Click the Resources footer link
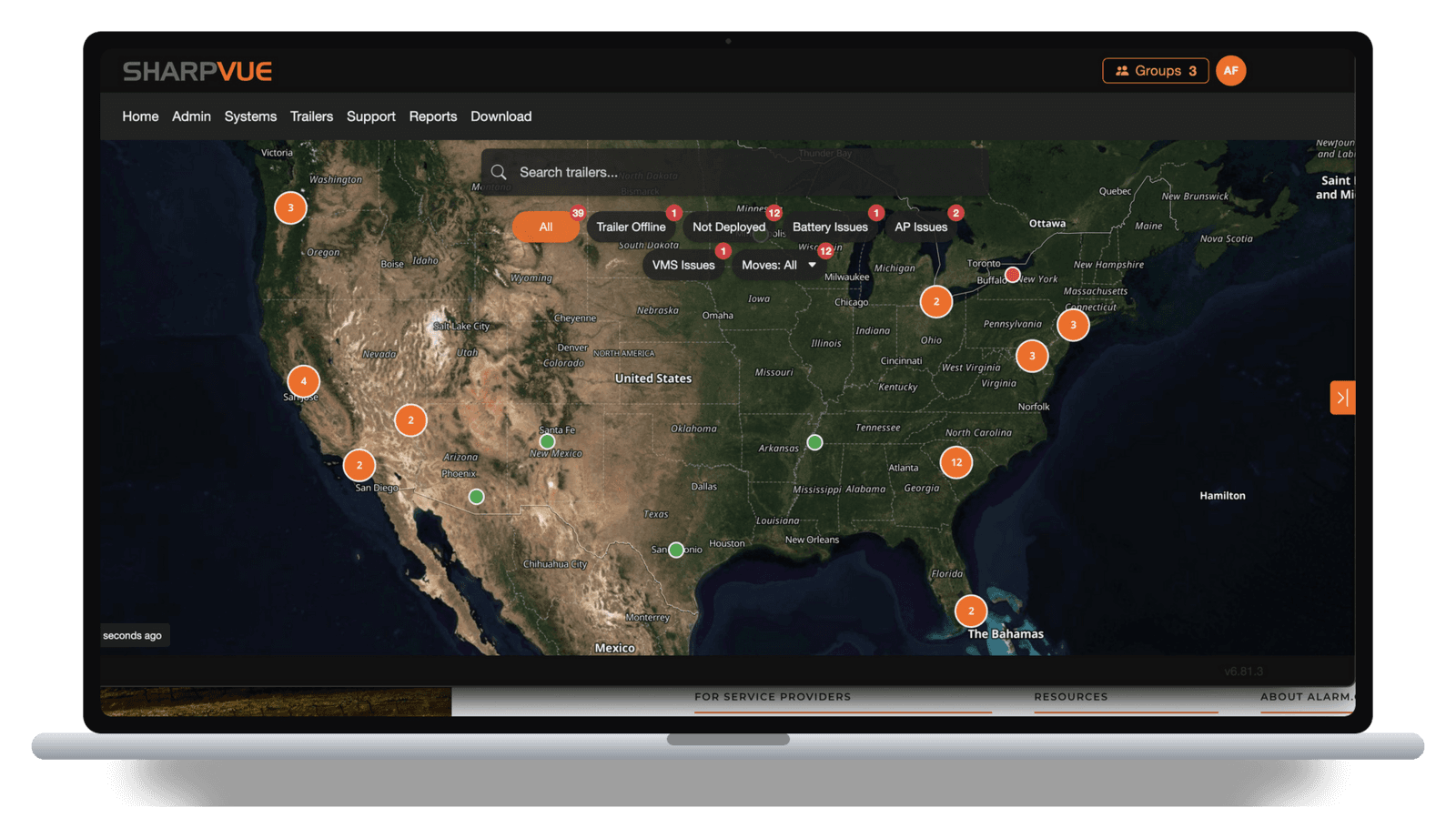1456x838 pixels. coord(1071,697)
